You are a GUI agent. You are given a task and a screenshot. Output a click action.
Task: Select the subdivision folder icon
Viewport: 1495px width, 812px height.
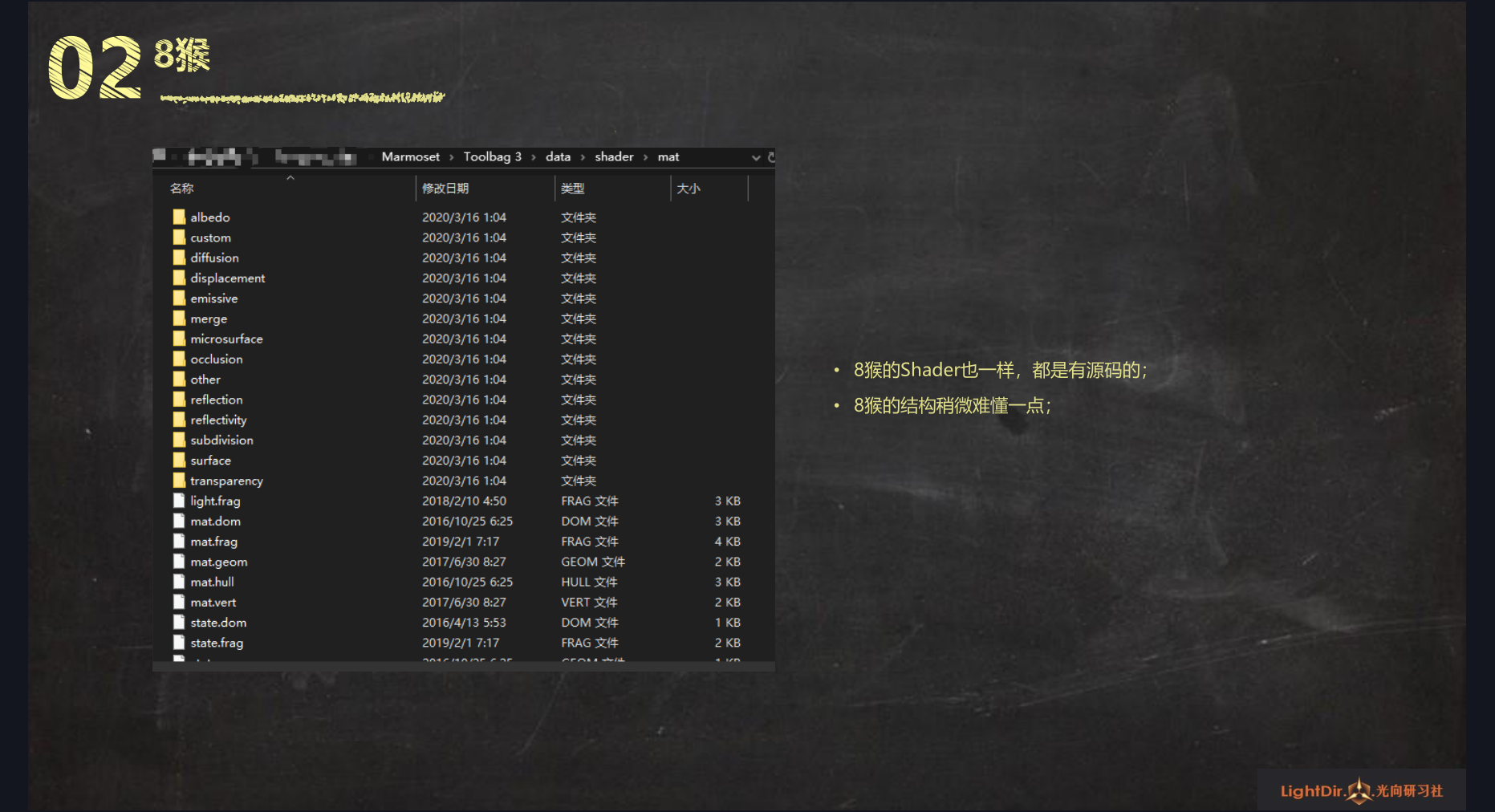(x=179, y=440)
